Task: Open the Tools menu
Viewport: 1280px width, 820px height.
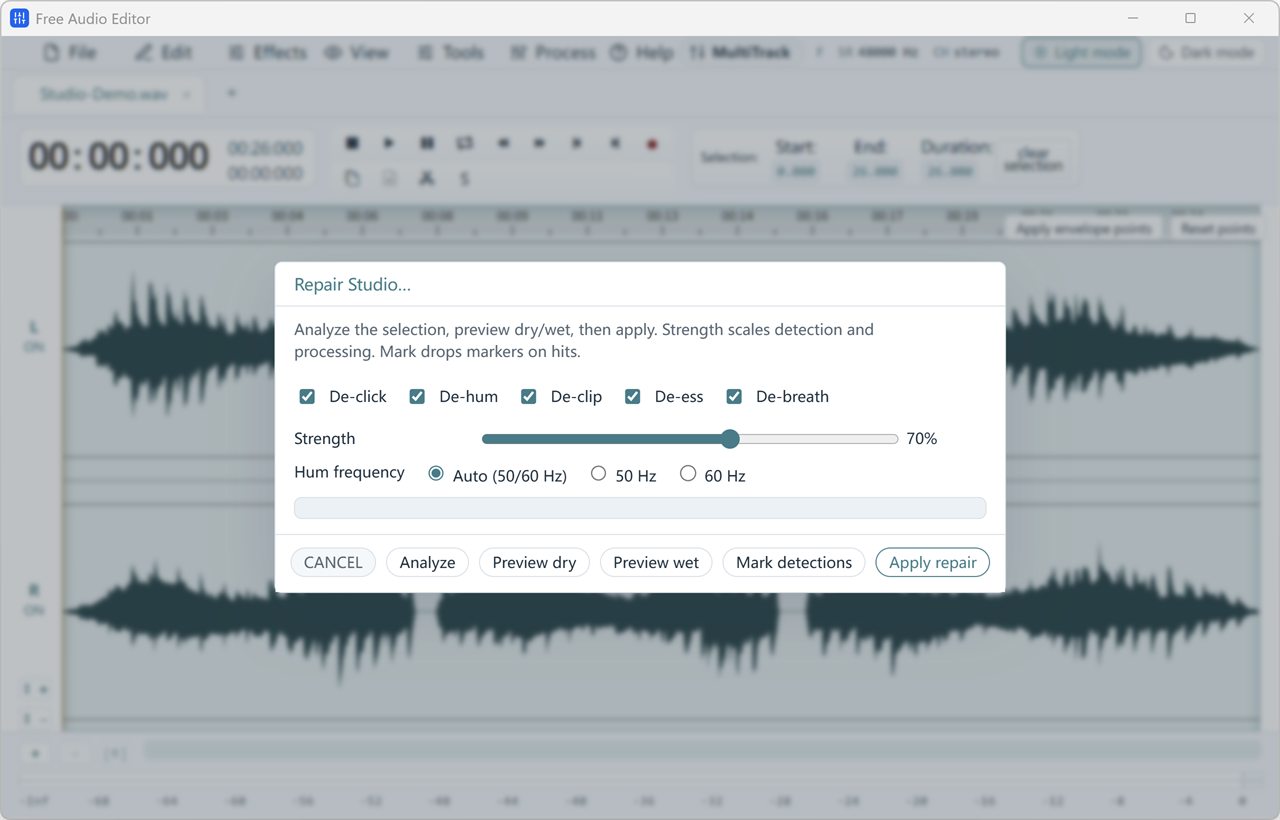Action: [451, 53]
